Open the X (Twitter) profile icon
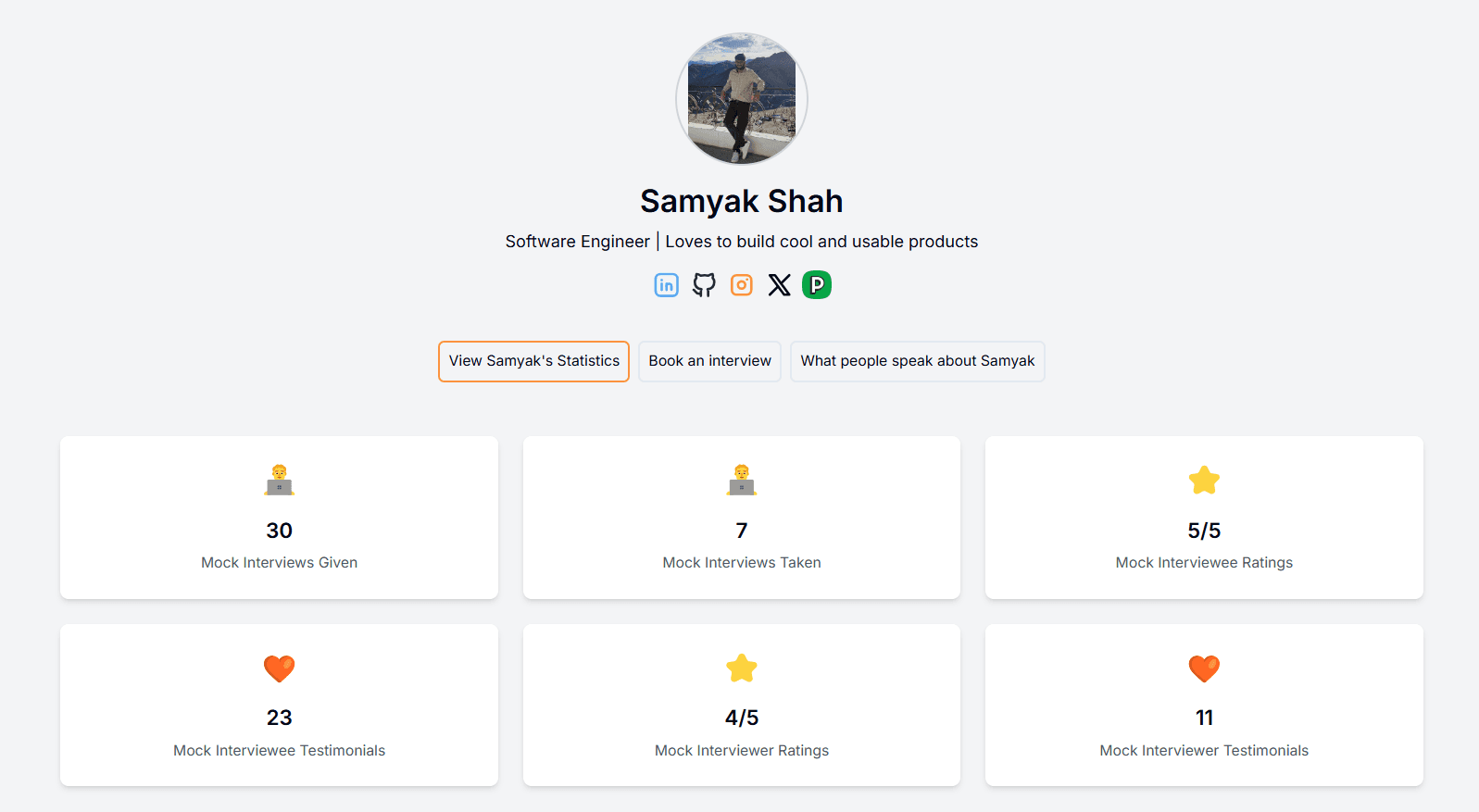Image resolution: width=1479 pixels, height=812 pixels. click(780, 285)
